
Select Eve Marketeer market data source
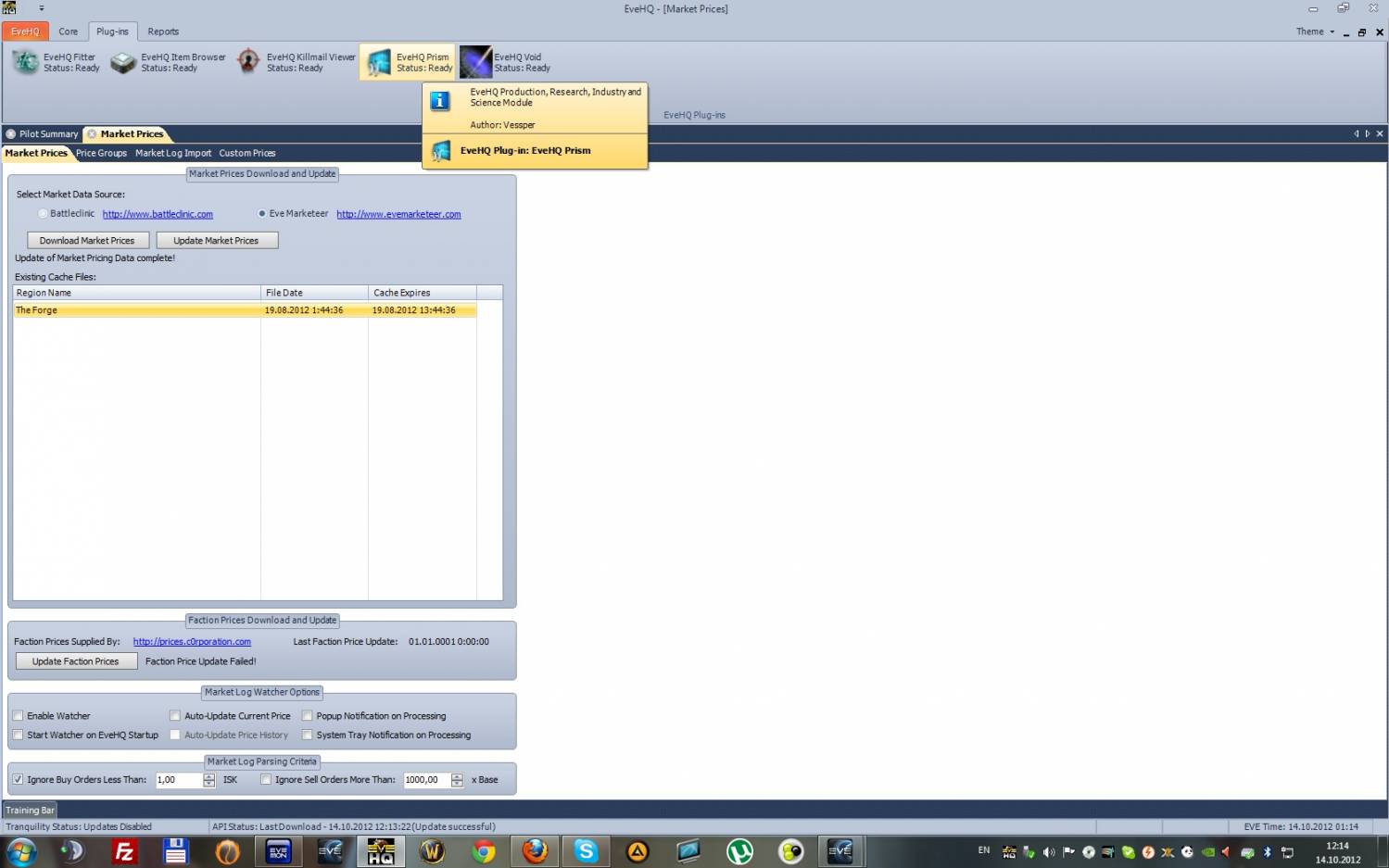coord(262,214)
